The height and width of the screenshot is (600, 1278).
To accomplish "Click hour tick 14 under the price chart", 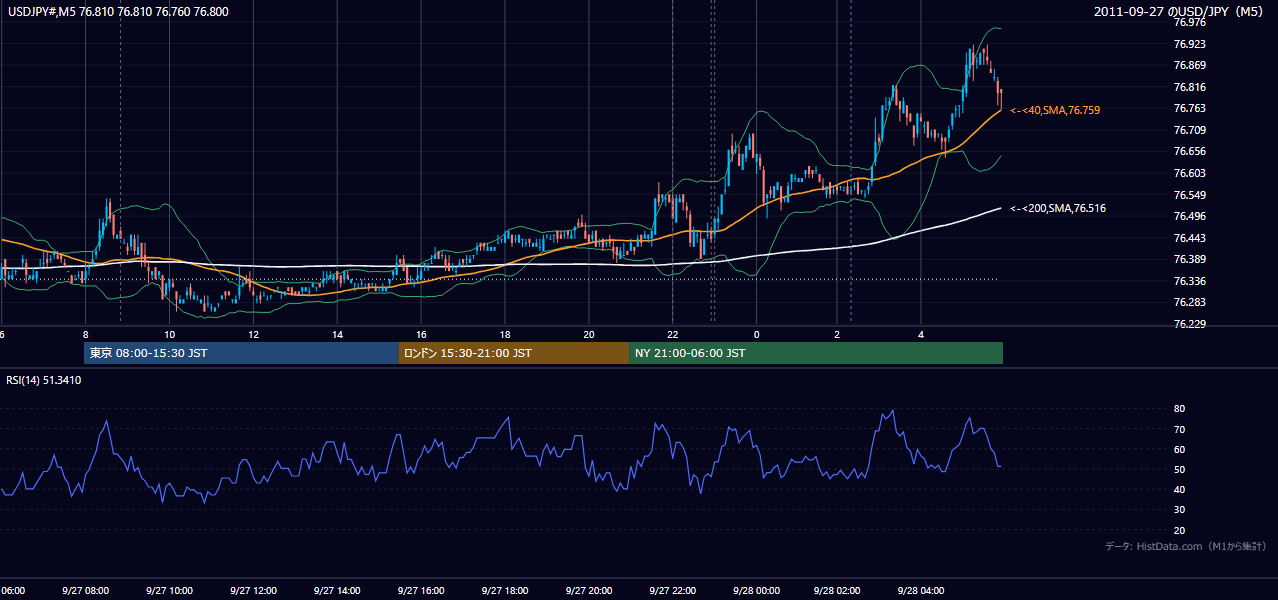I will click(338, 334).
